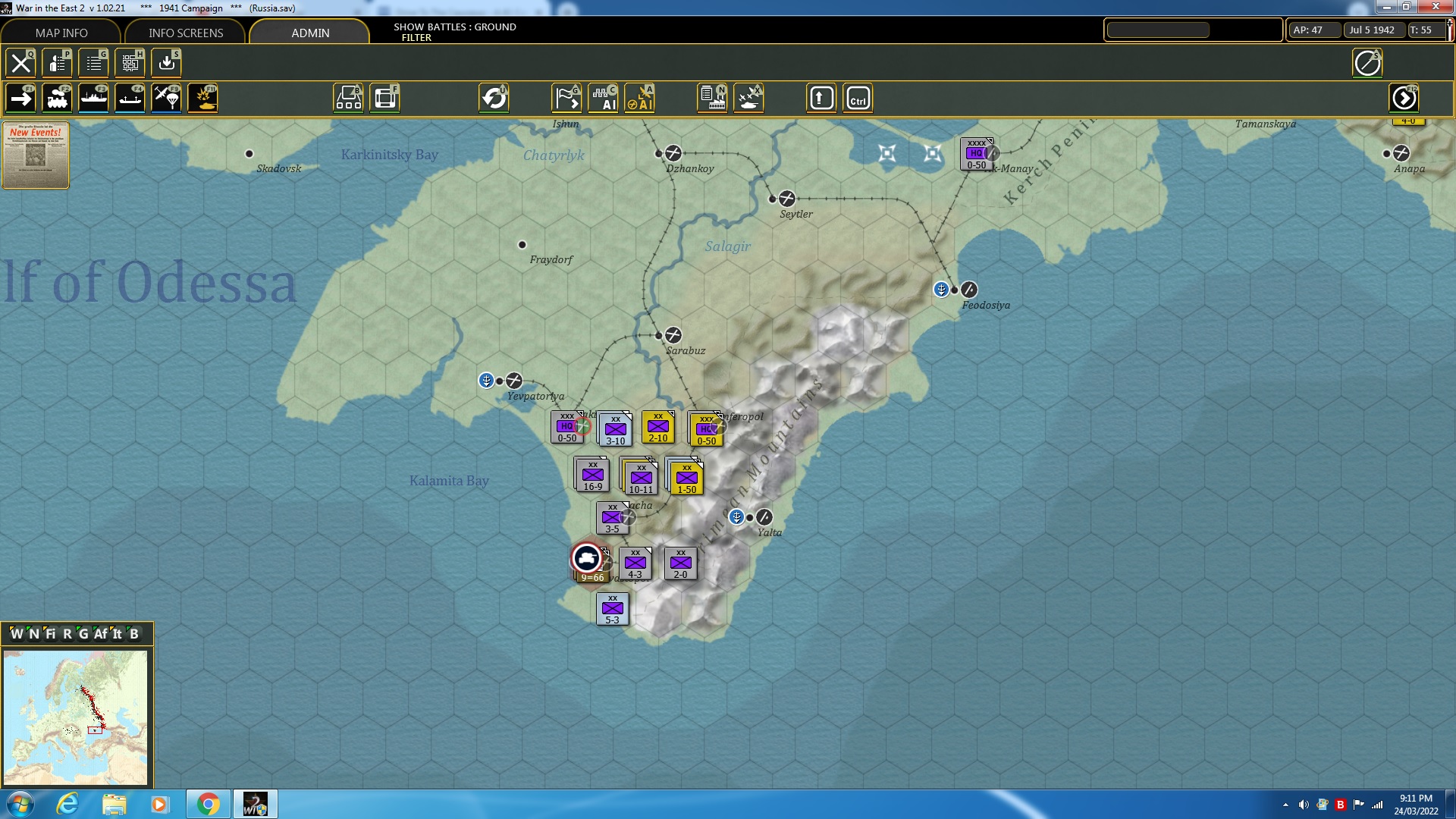This screenshot has width=1456, height=819.
Task: Open Google Chrome from the taskbar
Action: click(x=208, y=804)
